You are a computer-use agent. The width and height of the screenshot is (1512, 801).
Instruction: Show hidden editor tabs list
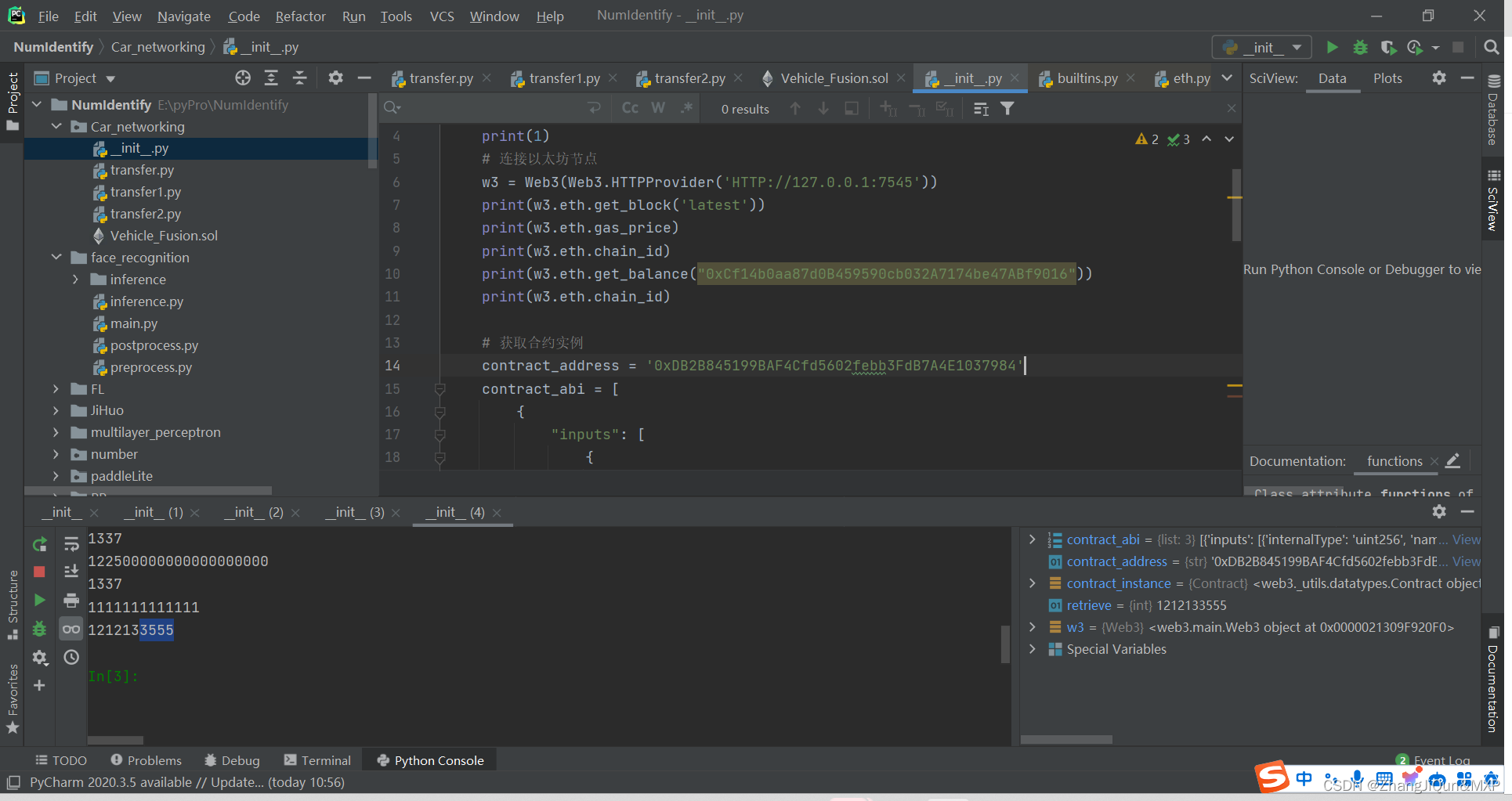click(x=1227, y=78)
